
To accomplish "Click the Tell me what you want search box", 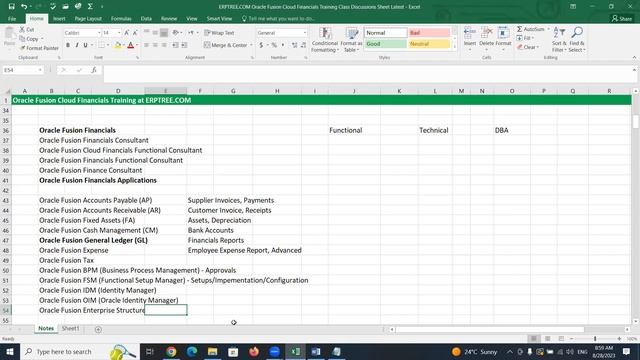I will click(x=278, y=19).
